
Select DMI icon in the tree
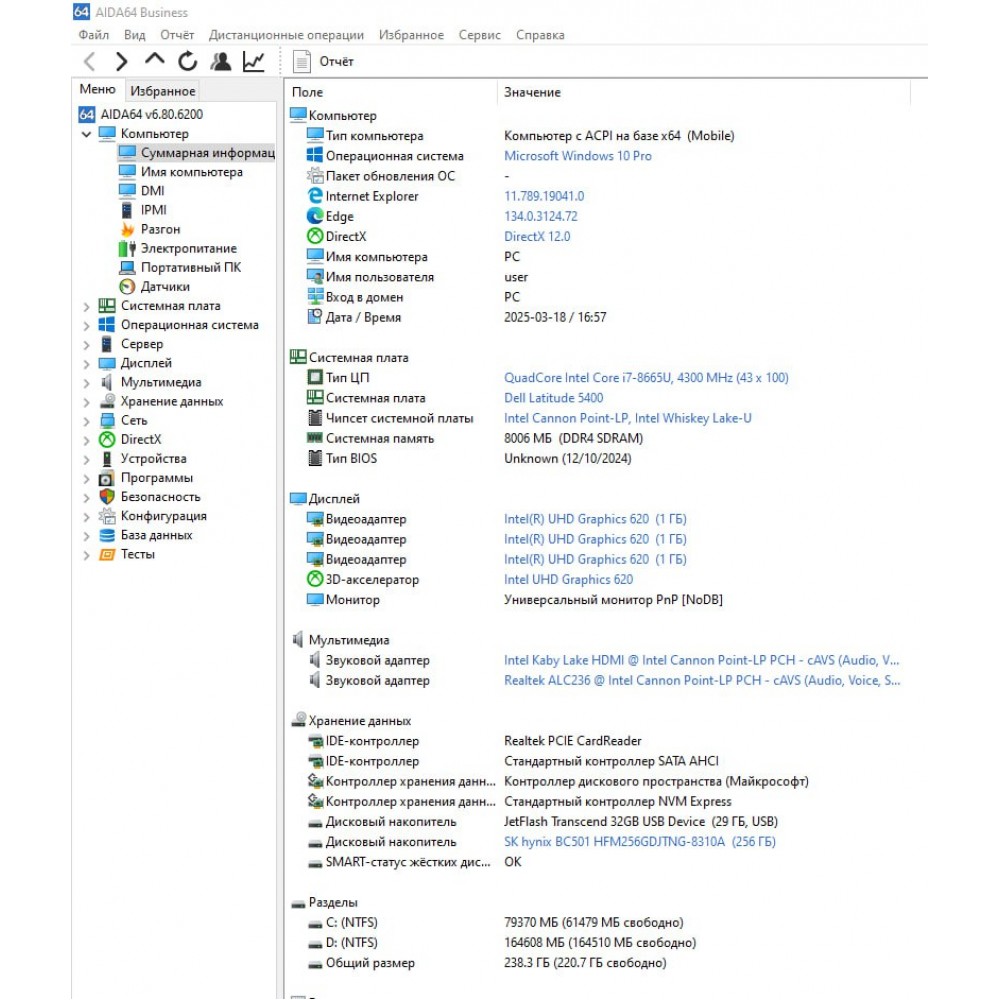[128, 191]
